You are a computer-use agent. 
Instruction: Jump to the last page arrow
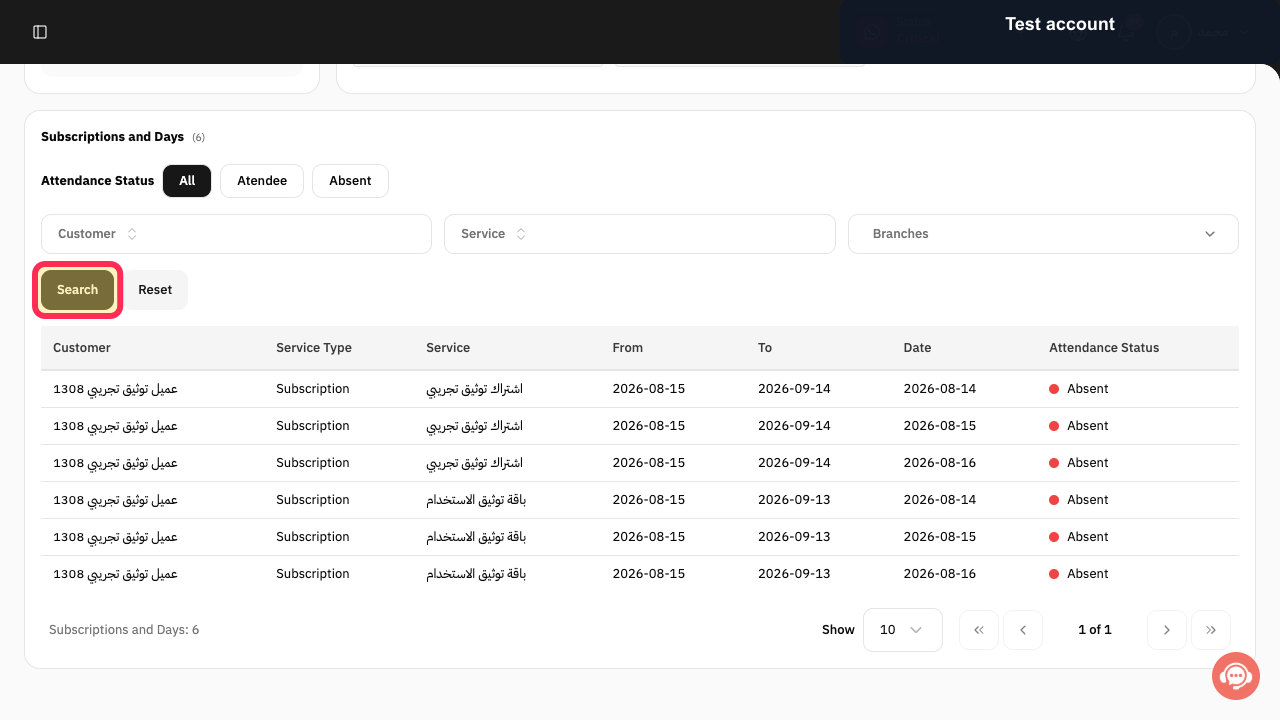click(1211, 630)
